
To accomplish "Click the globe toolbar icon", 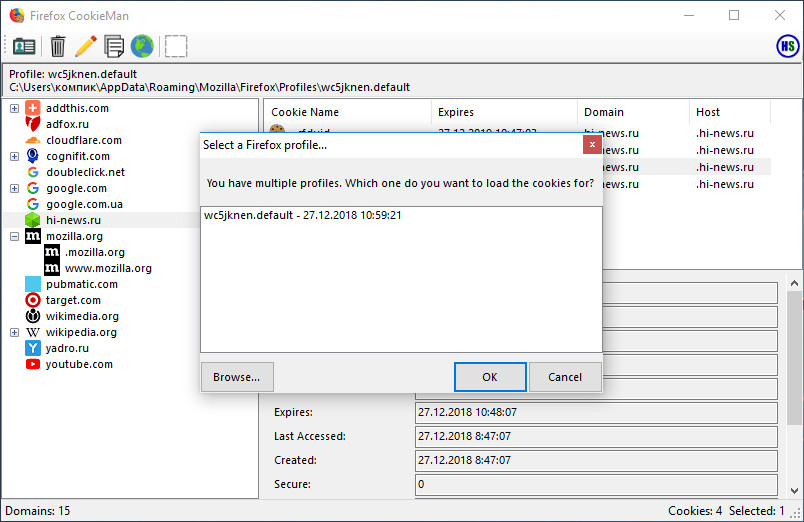I will tap(142, 46).
